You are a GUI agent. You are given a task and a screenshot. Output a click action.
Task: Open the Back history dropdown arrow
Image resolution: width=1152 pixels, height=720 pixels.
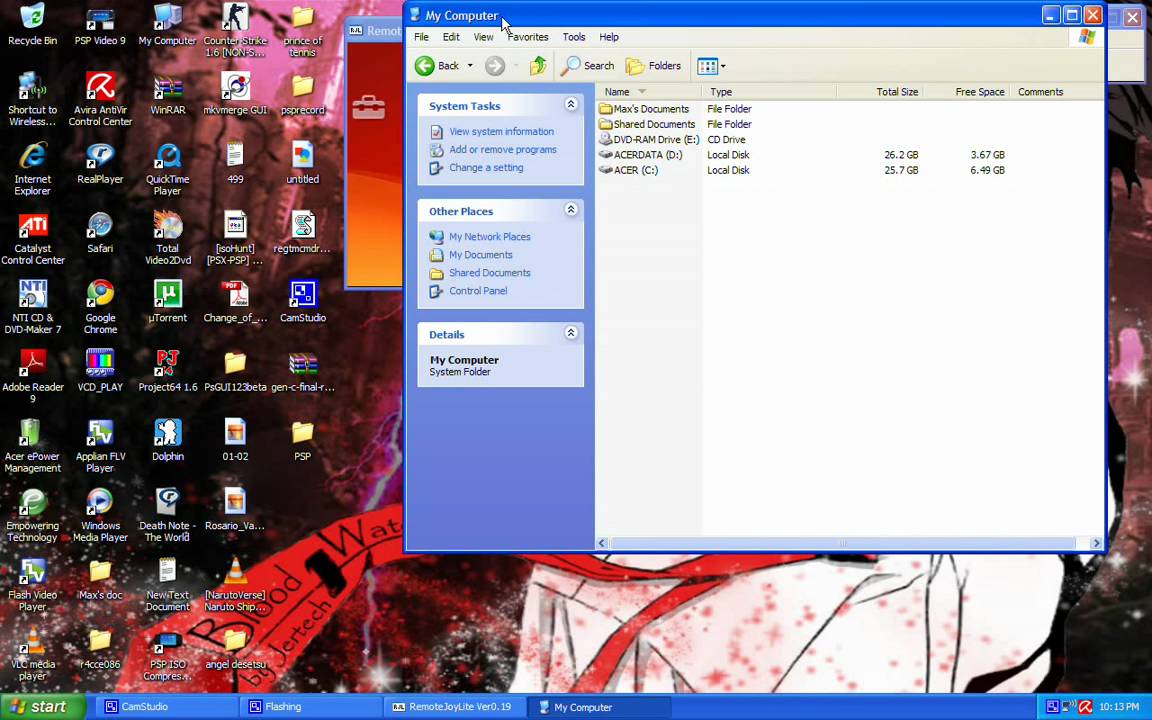[470, 66]
